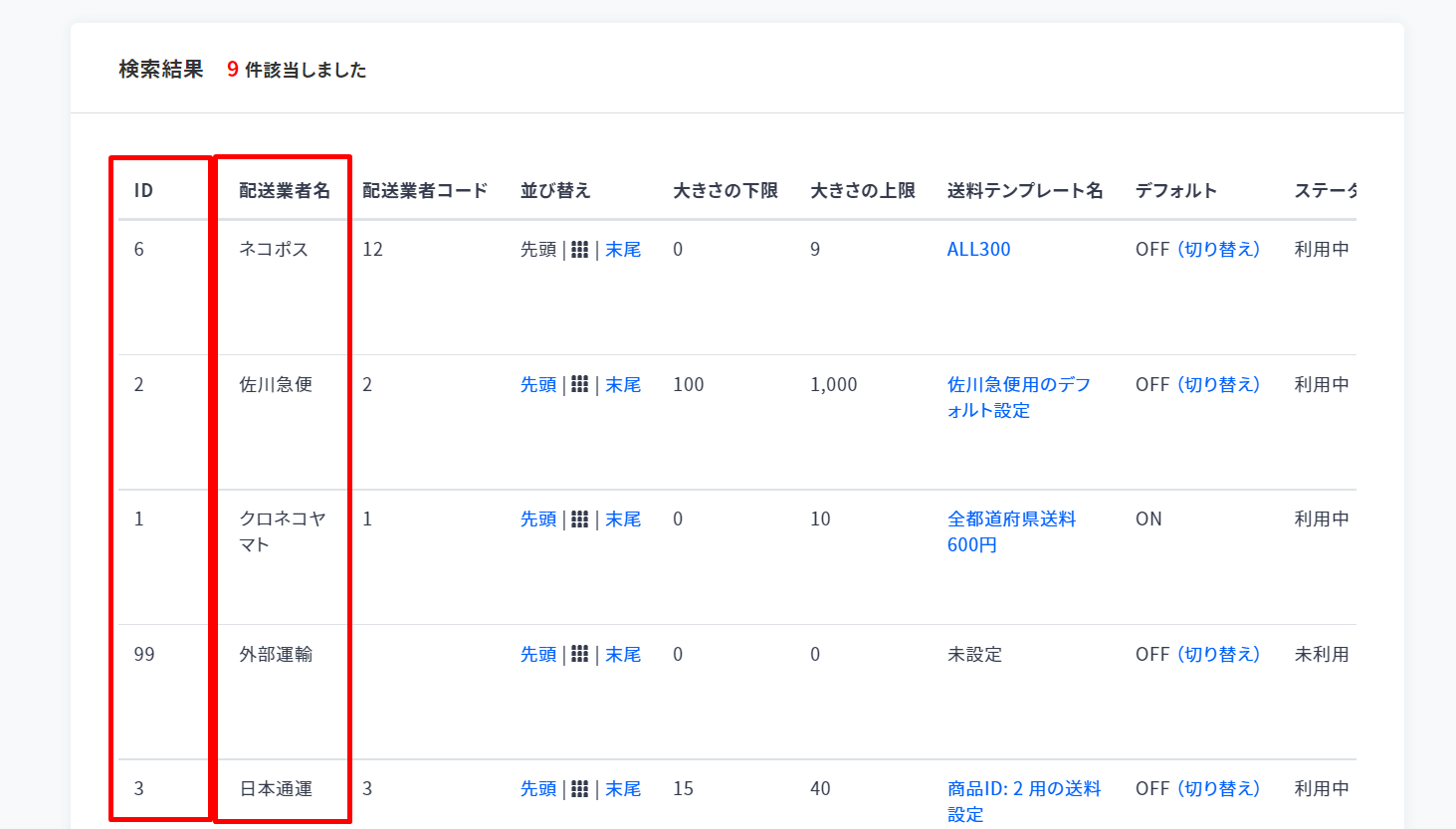The height and width of the screenshot is (829, 1456).
Task: Select the ネコポス carrier name cell
Action: [274, 249]
